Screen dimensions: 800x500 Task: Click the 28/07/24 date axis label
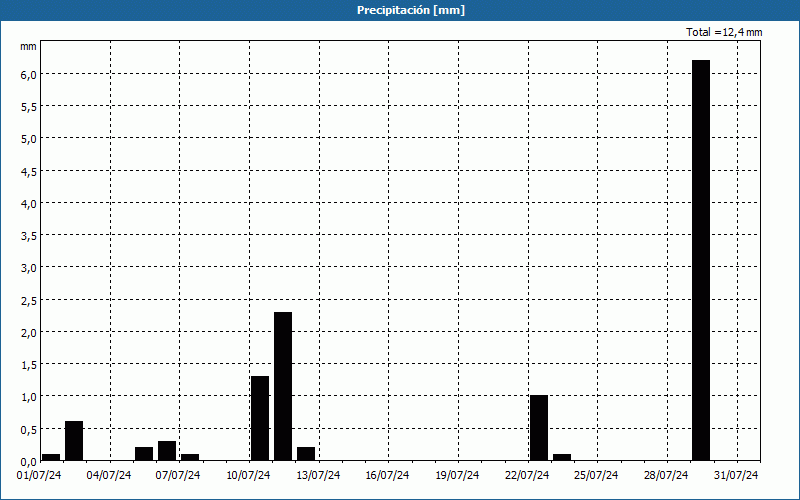666,475
